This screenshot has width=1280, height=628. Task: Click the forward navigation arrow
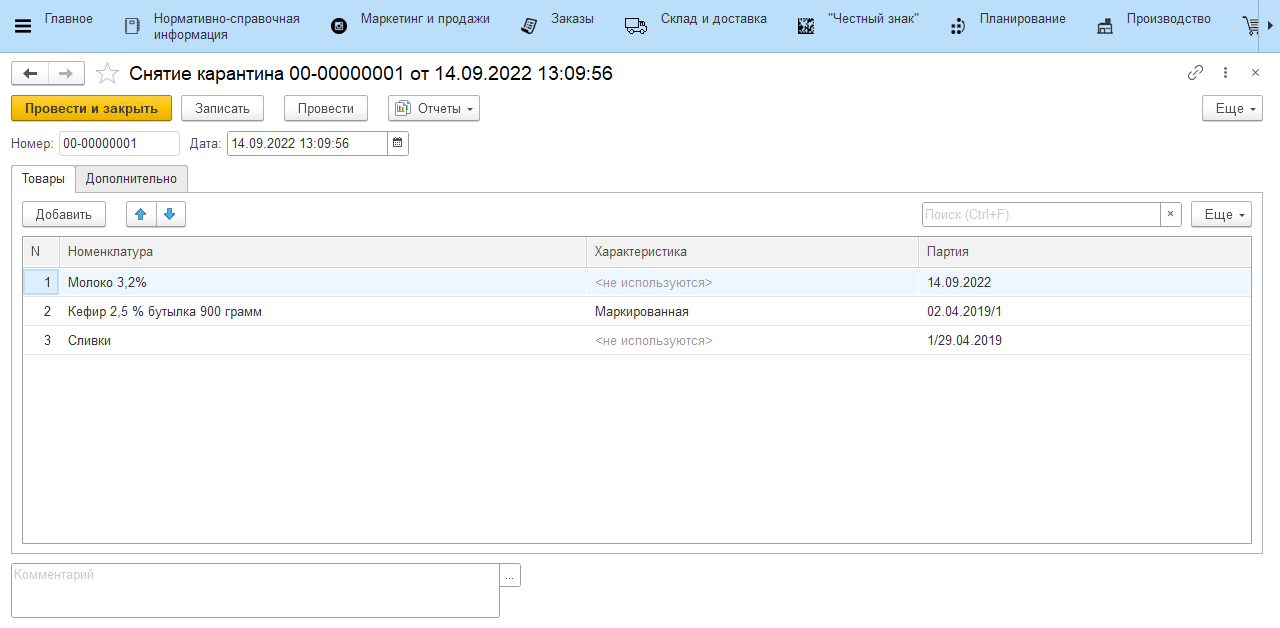pyautogui.click(x=66, y=73)
